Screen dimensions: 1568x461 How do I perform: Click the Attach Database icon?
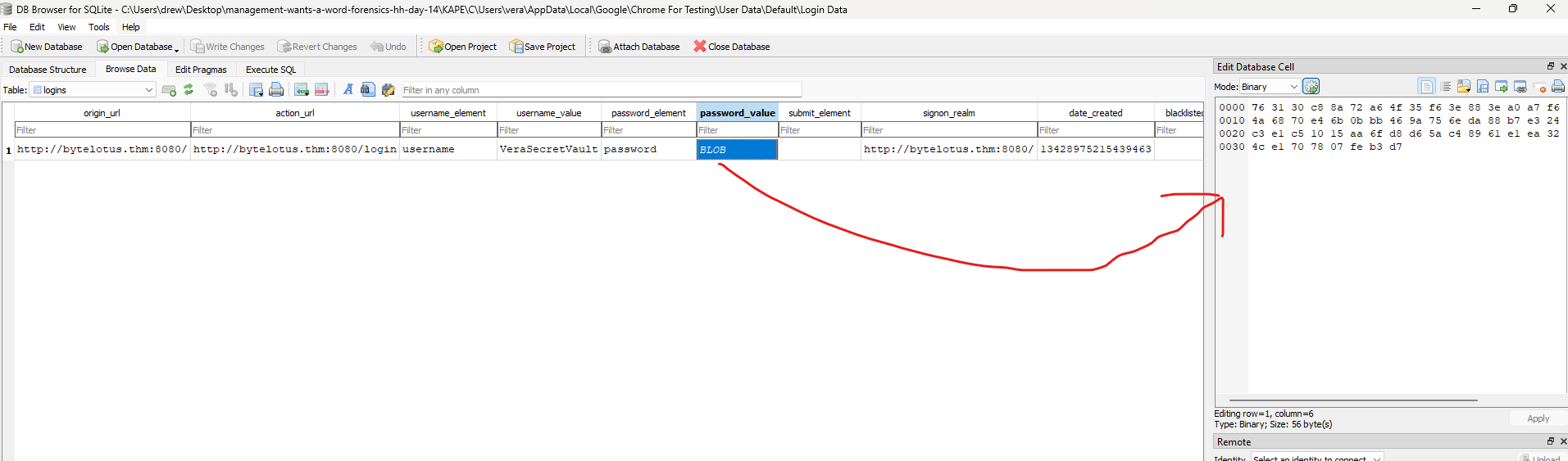(x=605, y=47)
